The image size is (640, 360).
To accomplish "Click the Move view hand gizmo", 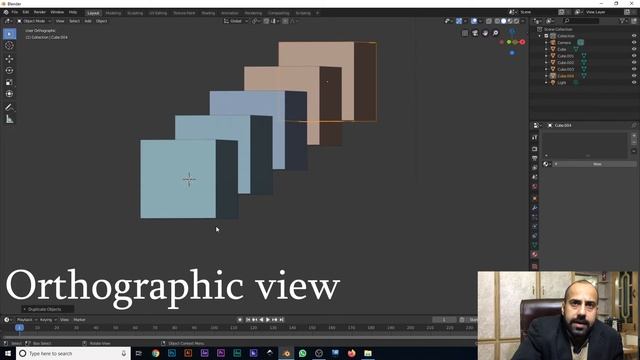I will (x=485, y=33).
